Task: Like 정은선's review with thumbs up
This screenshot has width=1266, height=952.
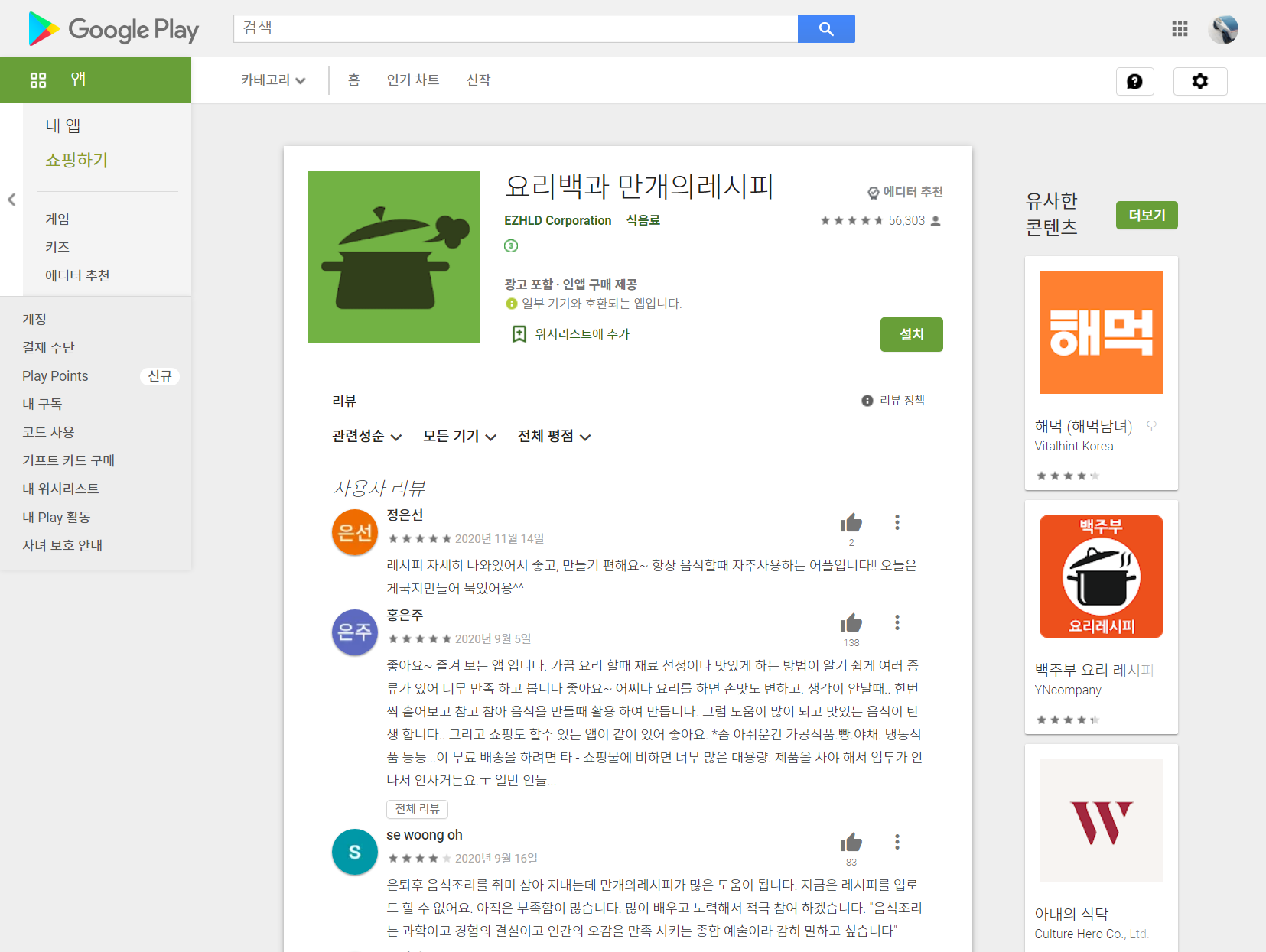Action: 851,523
